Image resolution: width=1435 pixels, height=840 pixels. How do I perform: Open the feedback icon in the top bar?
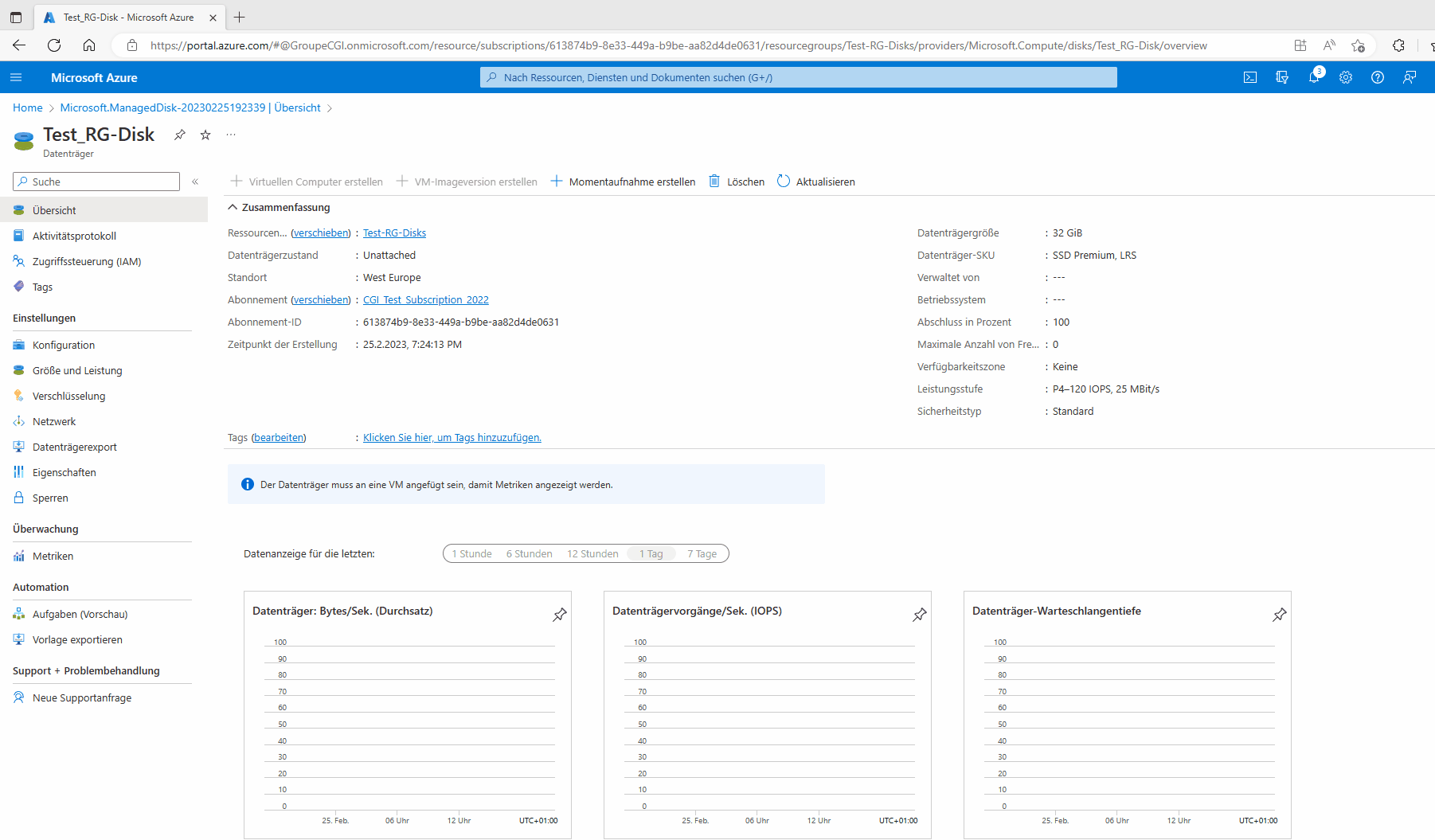tap(1410, 77)
